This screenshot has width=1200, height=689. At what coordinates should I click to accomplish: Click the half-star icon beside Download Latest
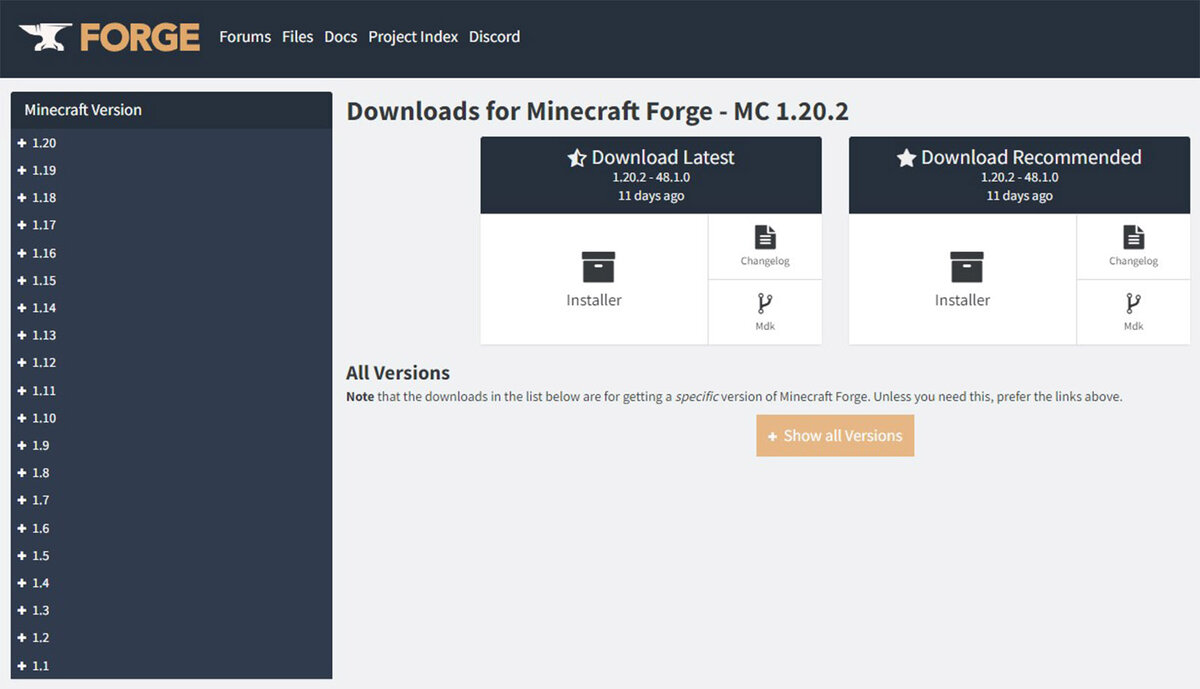click(x=577, y=158)
